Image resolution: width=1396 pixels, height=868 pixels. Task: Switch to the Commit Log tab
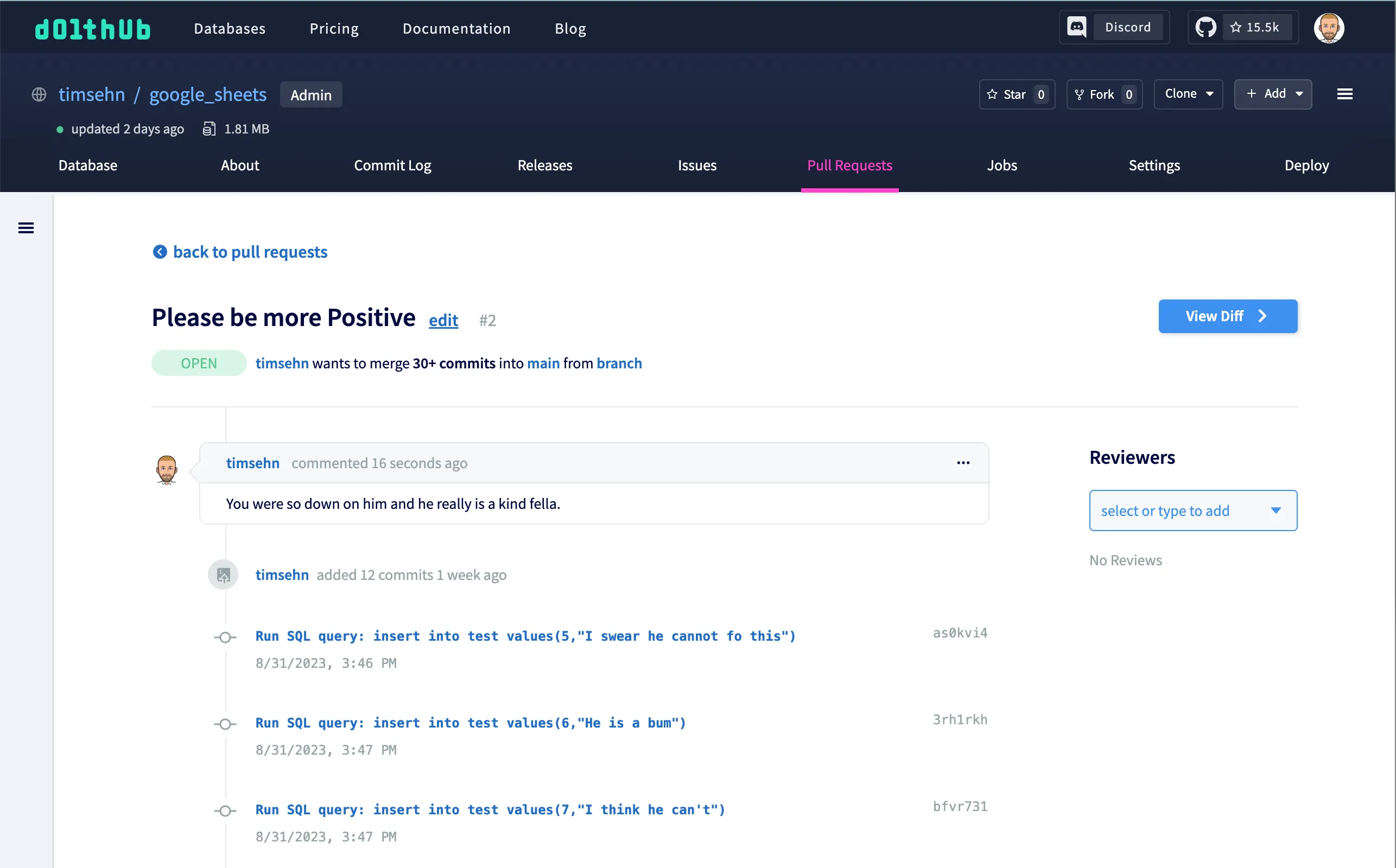pyautogui.click(x=392, y=165)
